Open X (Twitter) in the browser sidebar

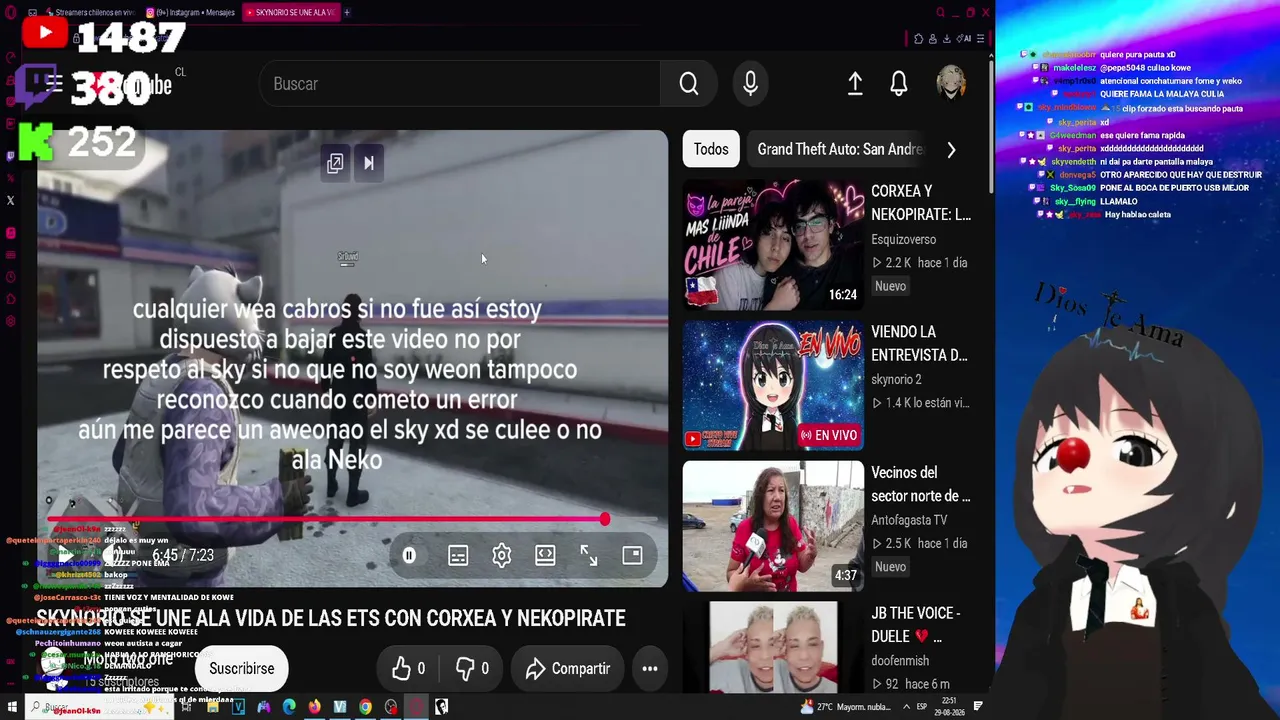point(10,200)
